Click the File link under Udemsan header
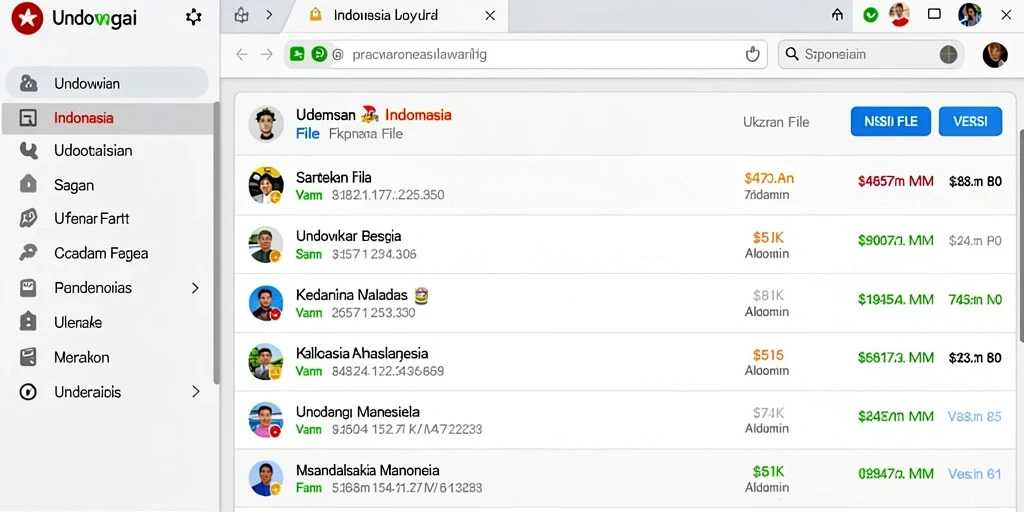Viewport: 1024px width, 512px height. tap(308, 134)
